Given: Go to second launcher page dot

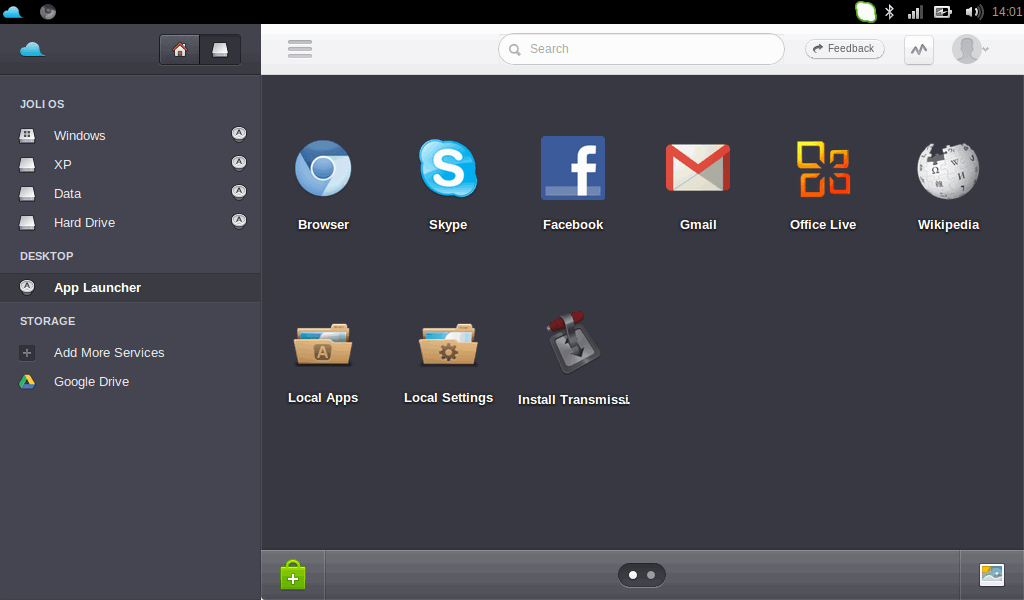Looking at the screenshot, I should [651, 575].
